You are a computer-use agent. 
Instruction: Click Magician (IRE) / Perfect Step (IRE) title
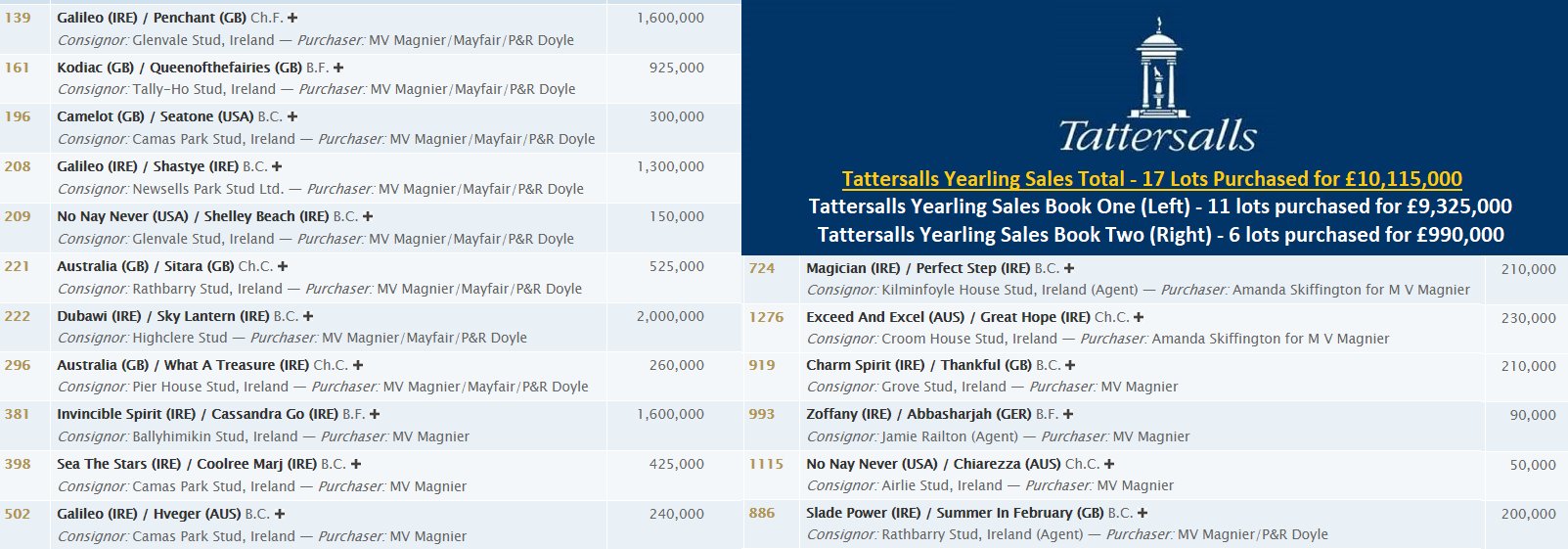[x=918, y=269]
